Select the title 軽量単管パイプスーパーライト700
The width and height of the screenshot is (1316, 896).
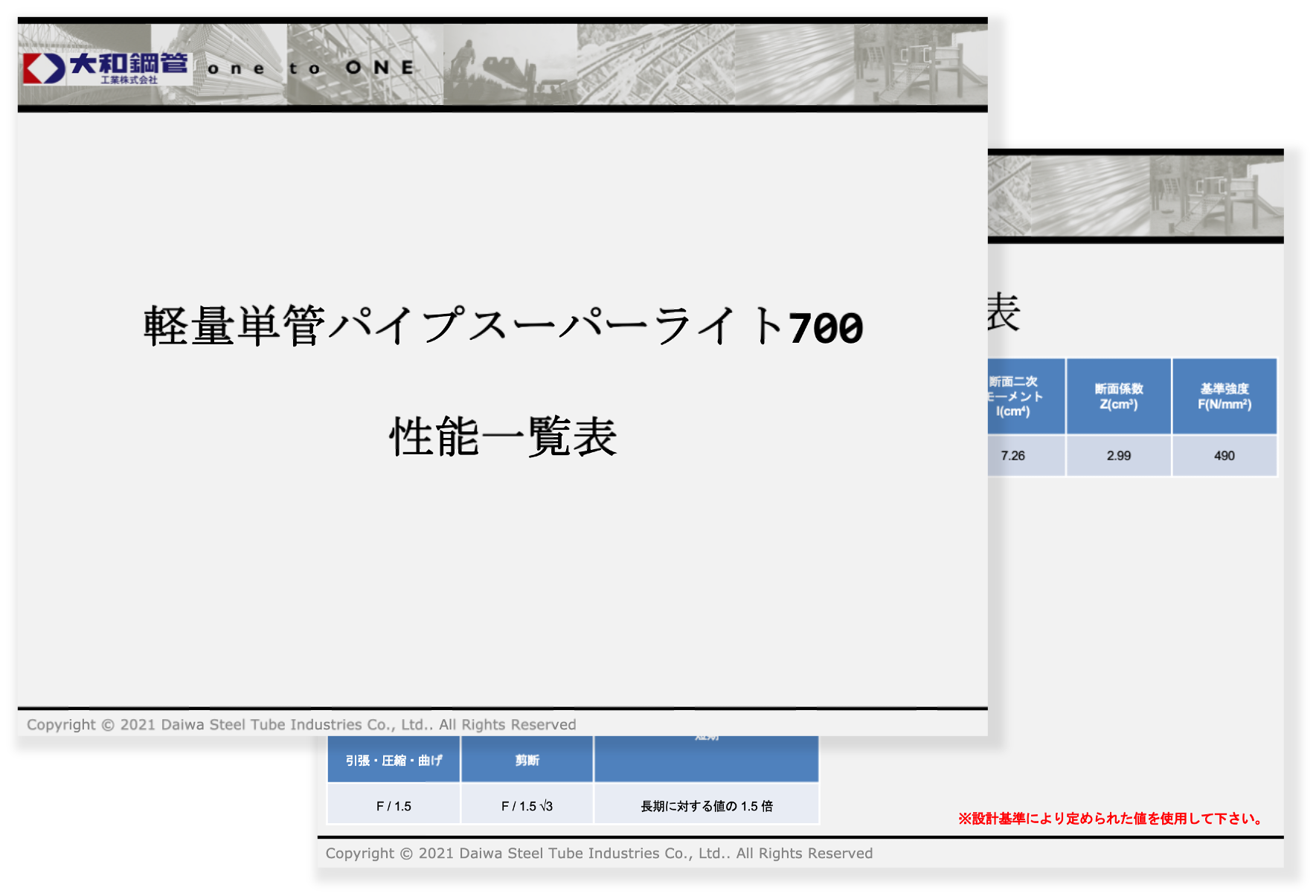point(503,326)
